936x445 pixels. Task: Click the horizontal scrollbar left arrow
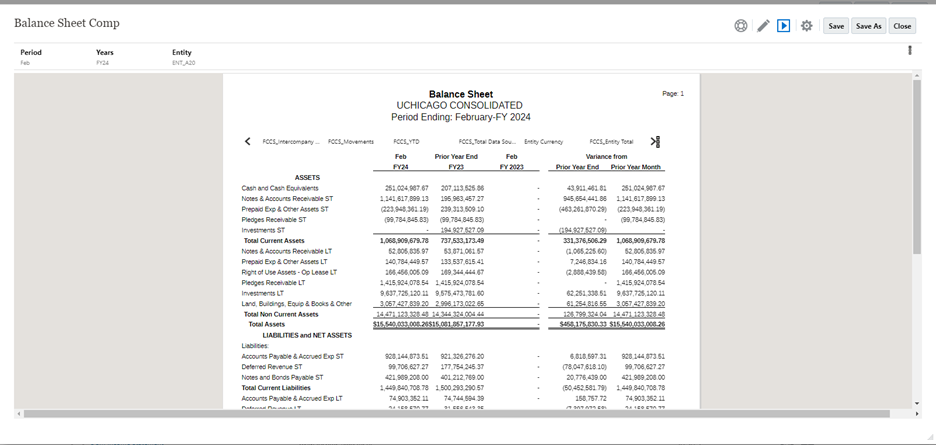pyautogui.click(x=19, y=413)
